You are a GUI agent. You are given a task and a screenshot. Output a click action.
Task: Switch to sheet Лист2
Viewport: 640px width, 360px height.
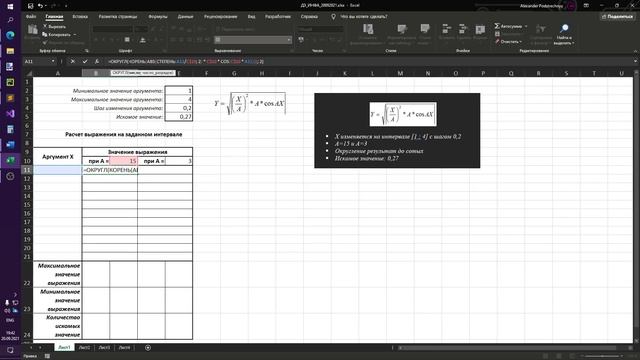[x=84, y=347]
